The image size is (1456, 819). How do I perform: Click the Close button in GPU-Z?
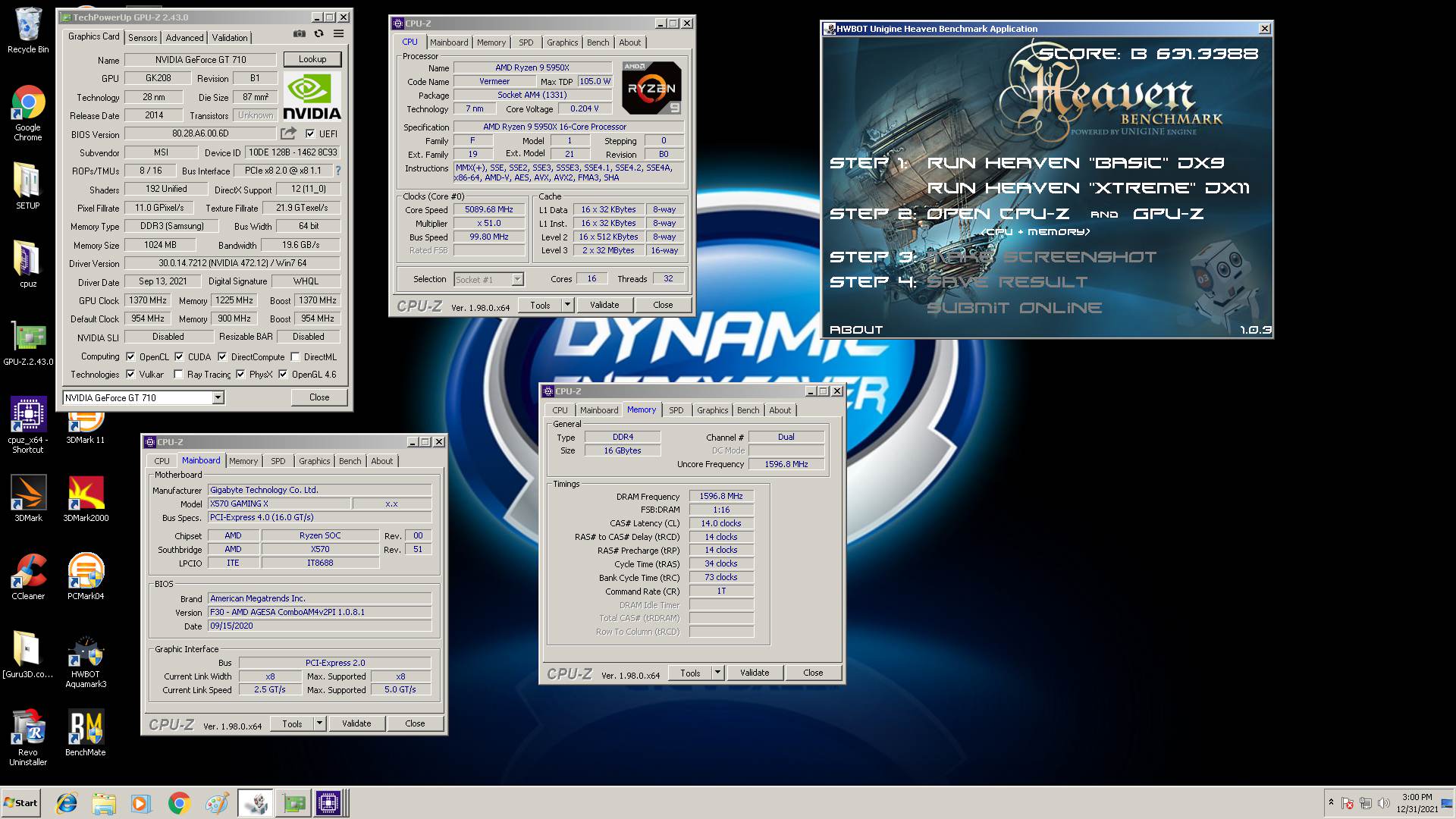319,397
